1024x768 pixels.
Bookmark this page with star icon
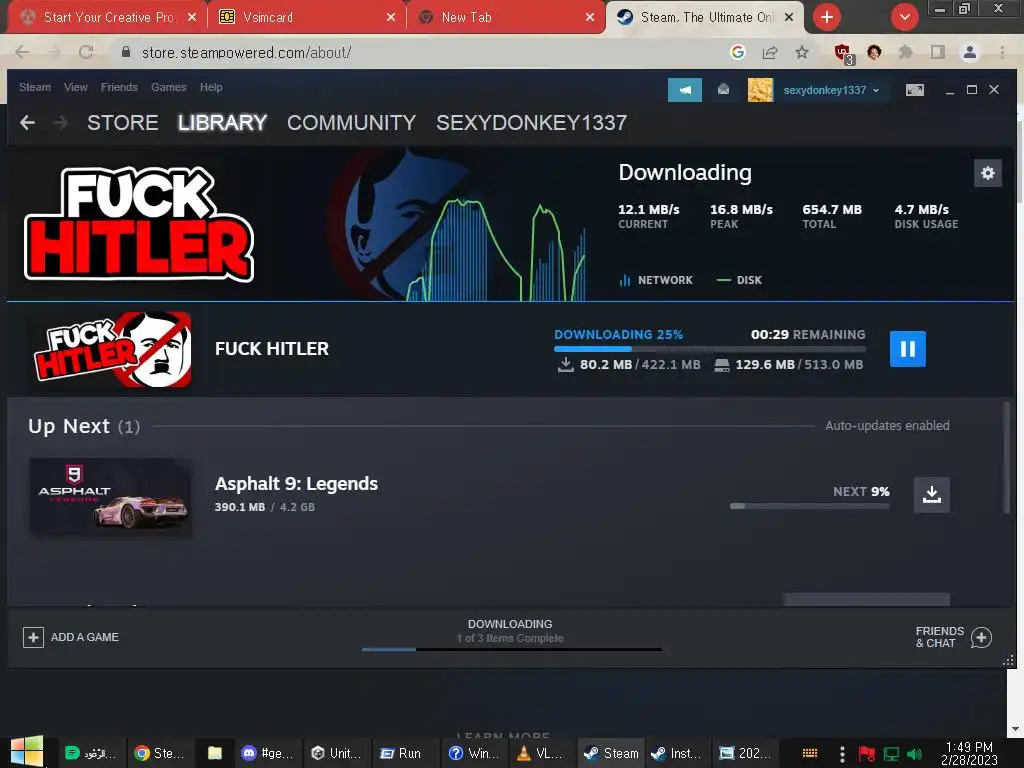[802, 52]
